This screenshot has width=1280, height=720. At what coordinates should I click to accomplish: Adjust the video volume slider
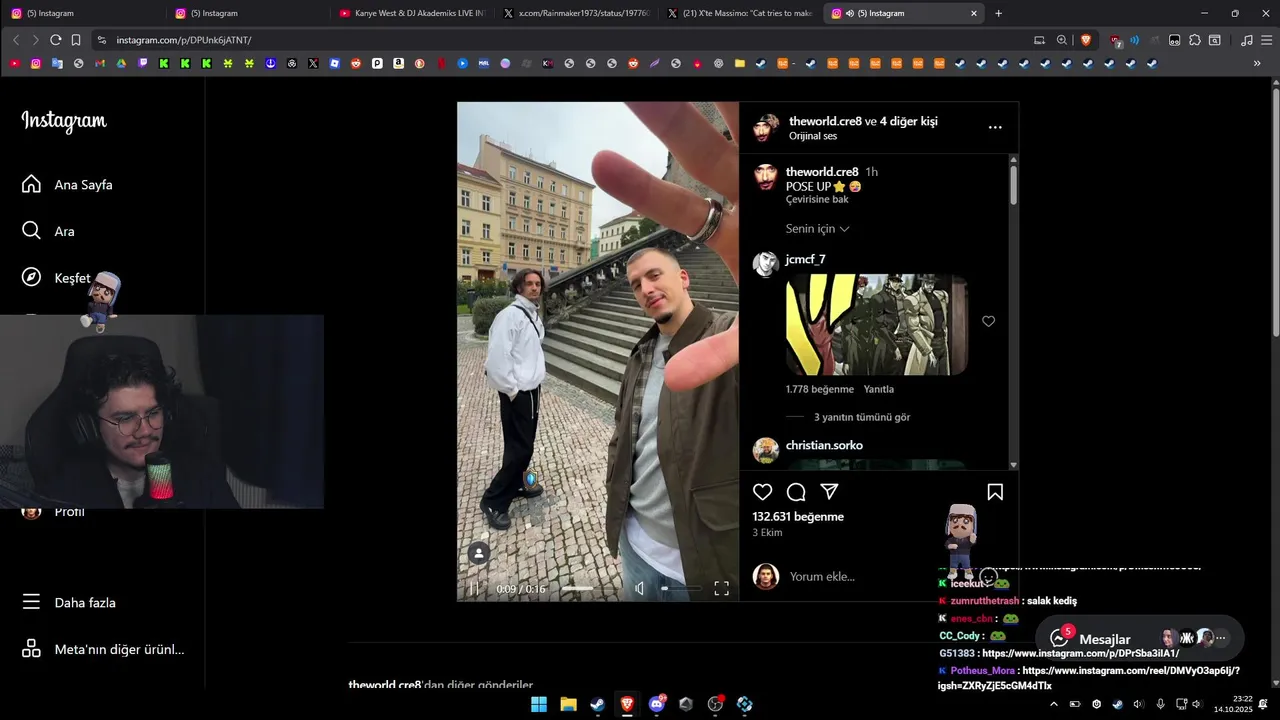point(681,588)
